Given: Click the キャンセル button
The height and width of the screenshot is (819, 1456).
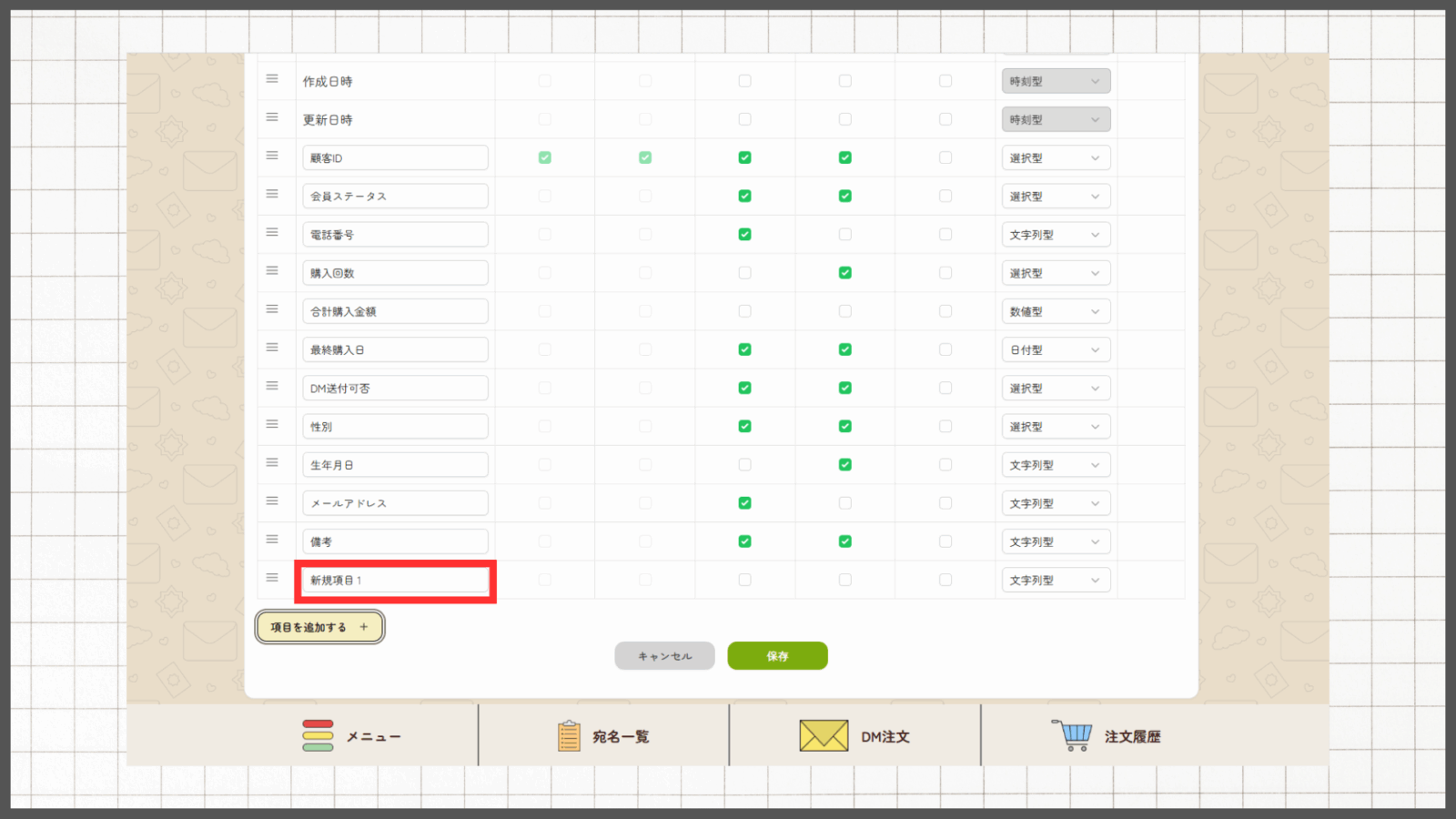Looking at the screenshot, I should 664,656.
